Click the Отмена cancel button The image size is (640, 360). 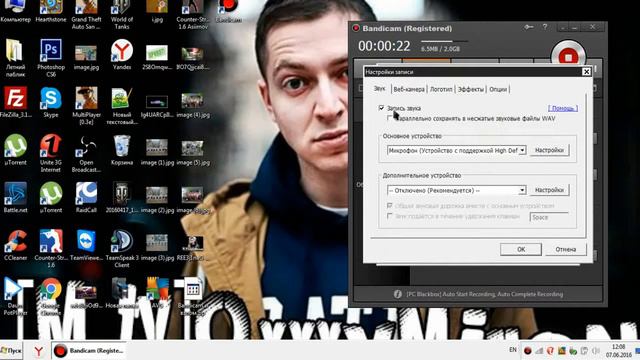566,249
